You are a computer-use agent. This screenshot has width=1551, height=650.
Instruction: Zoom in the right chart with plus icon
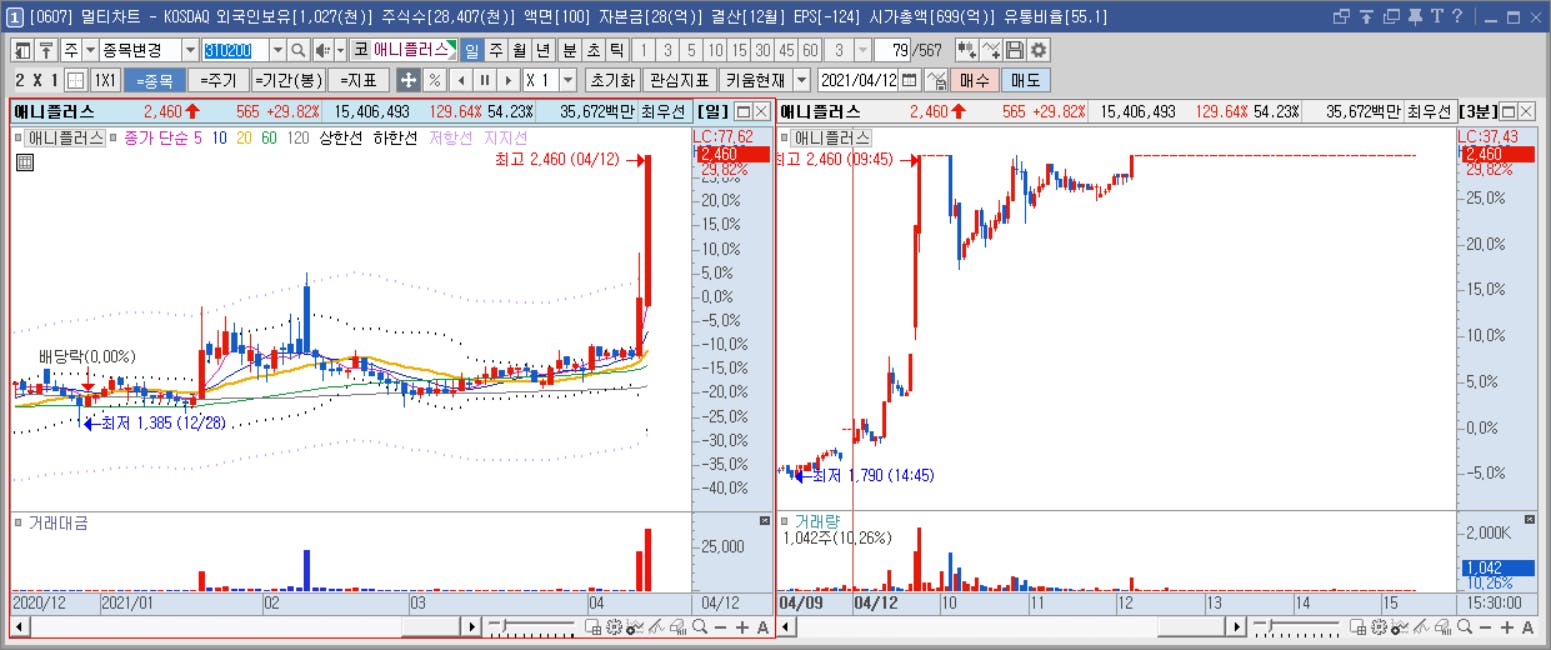tap(1507, 627)
